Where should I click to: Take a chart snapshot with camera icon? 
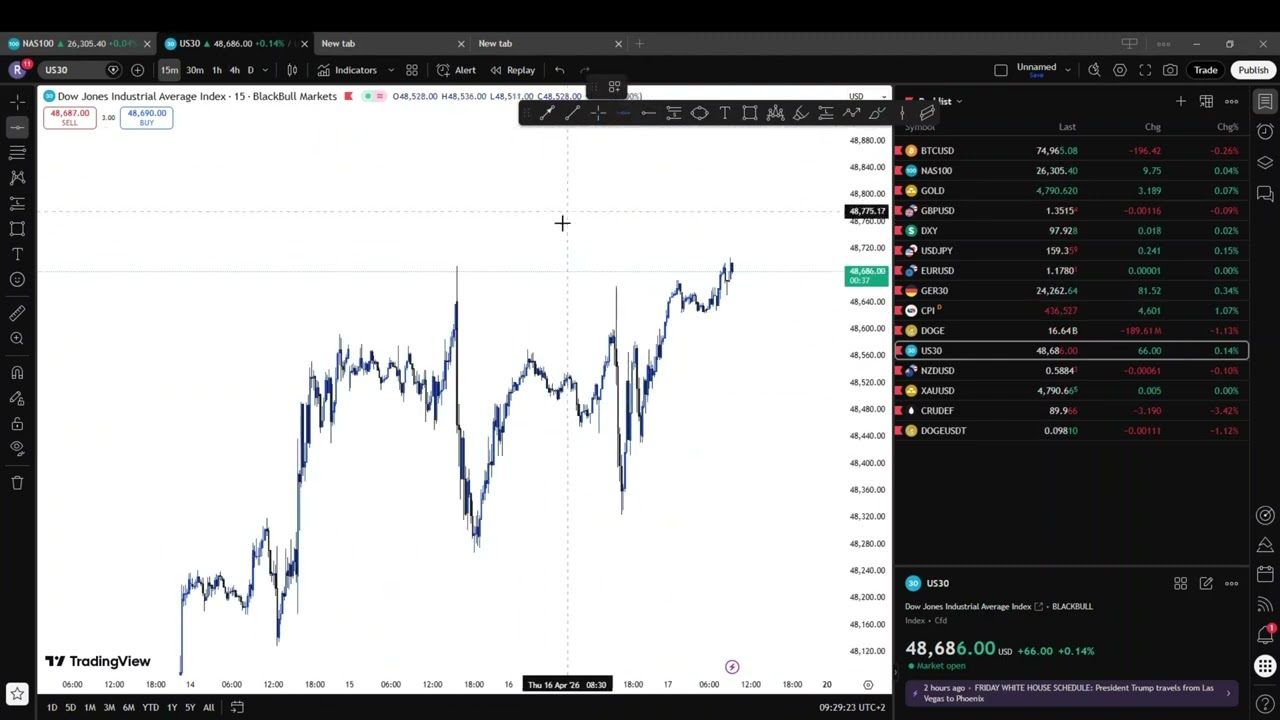[1170, 70]
